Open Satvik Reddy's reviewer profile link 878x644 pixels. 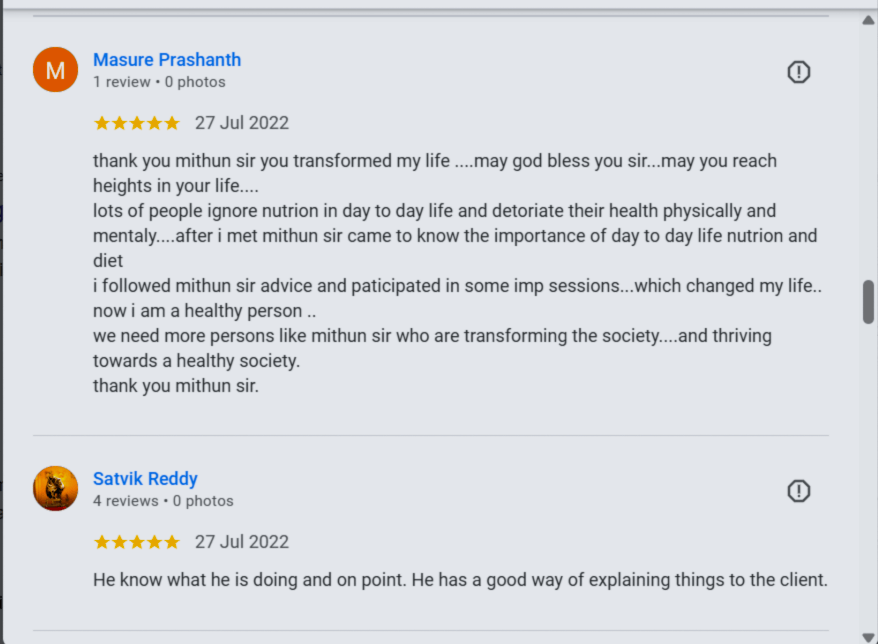145,479
